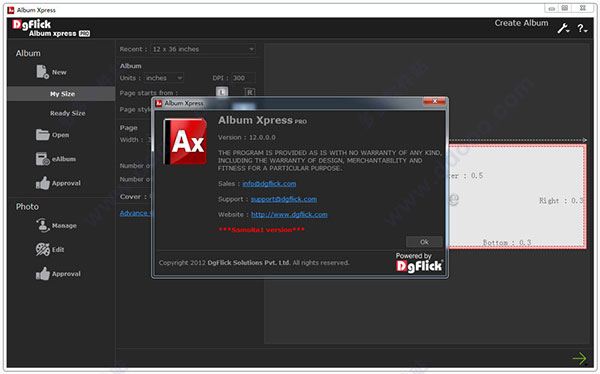
Task: Click the Version 12.0.0.0 text
Action: point(246,137)
